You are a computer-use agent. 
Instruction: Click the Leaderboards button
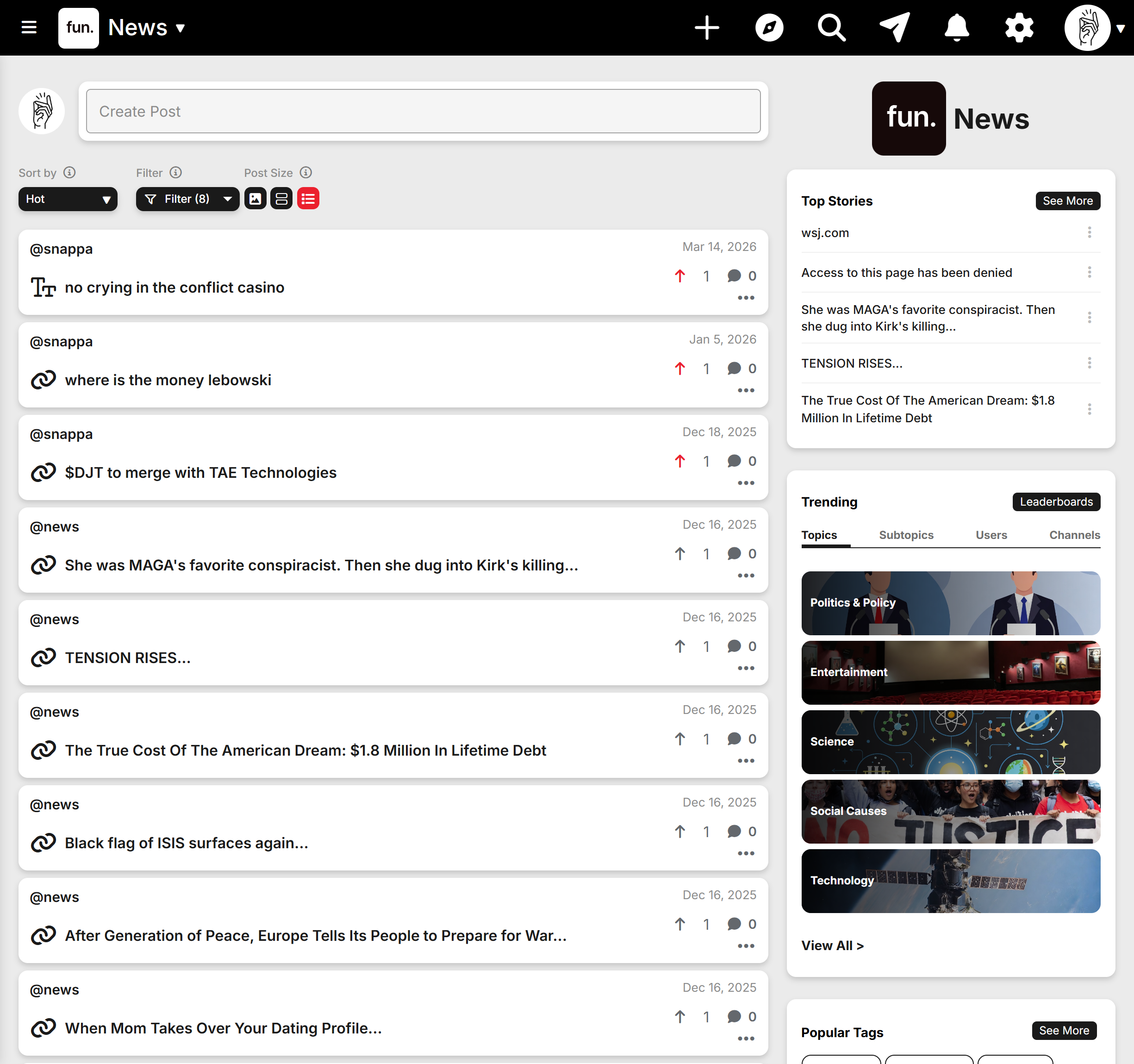tap(1056, 501)
